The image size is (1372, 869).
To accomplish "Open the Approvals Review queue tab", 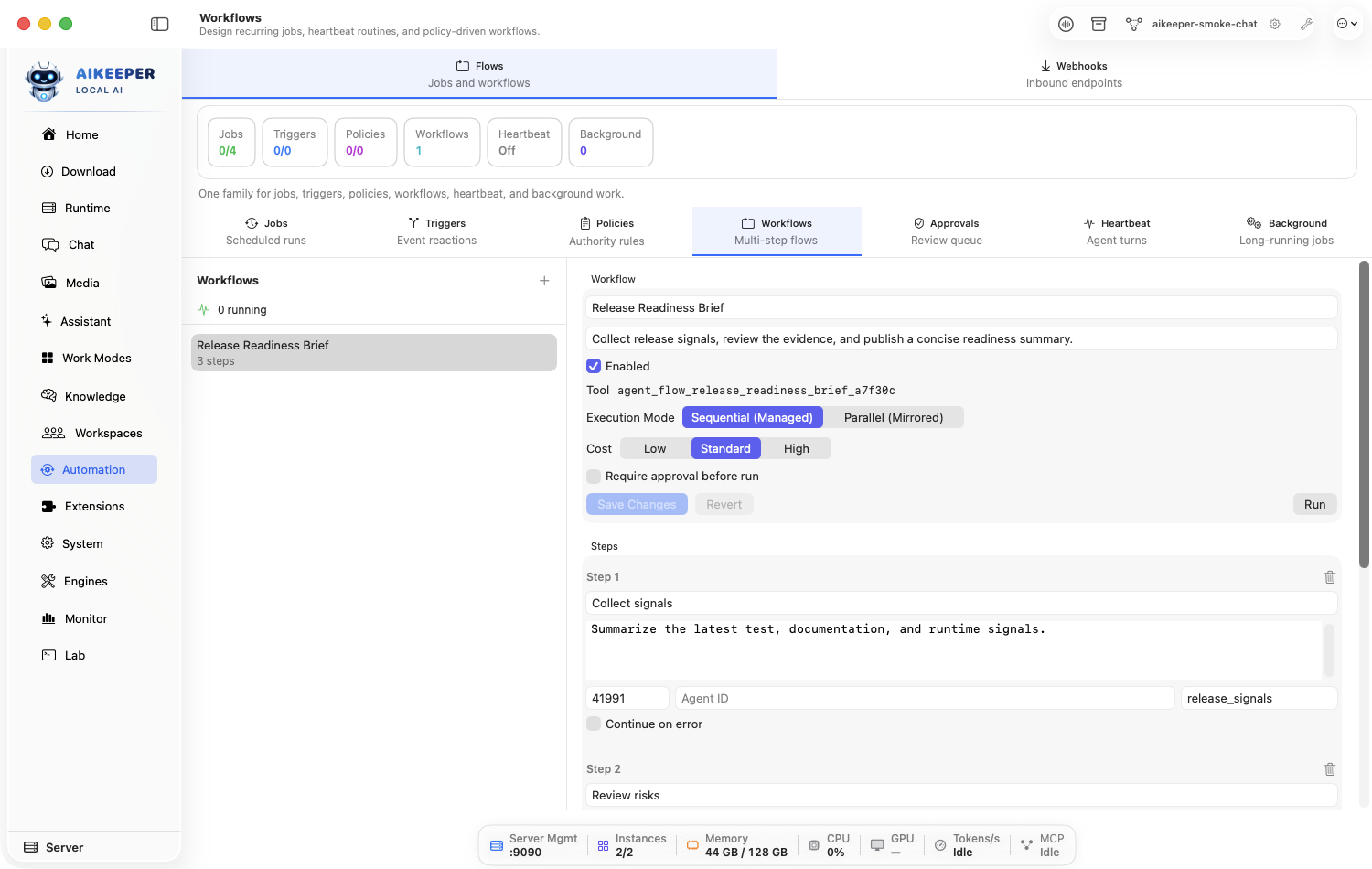I will tap(947, 231).
